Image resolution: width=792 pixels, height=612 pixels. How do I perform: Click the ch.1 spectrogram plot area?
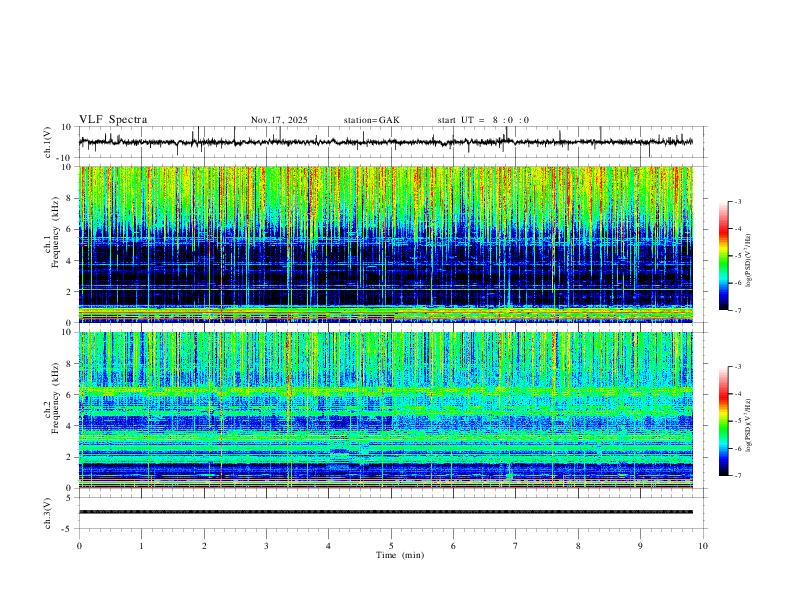pos(386,244)
